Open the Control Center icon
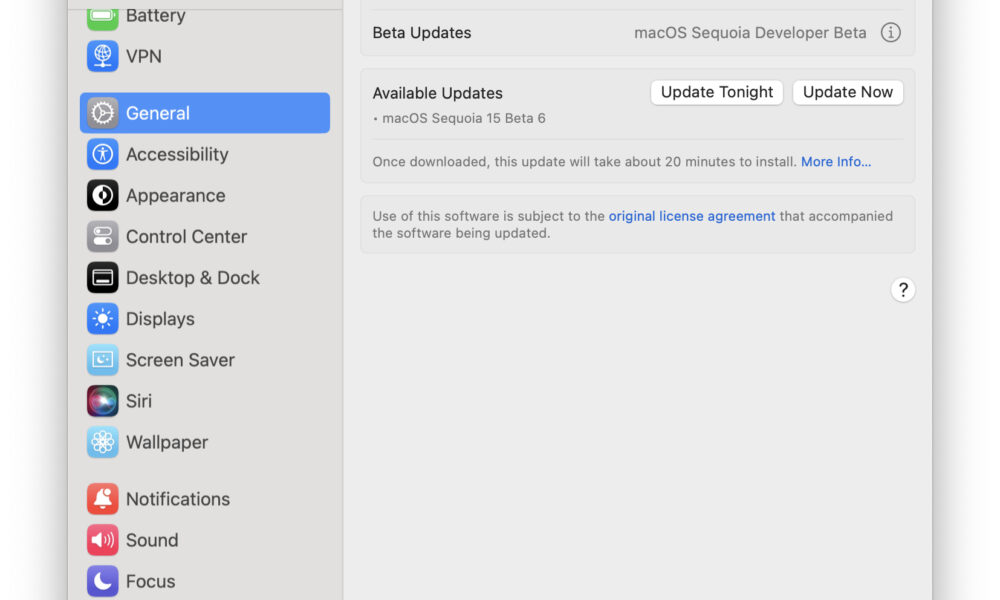Screen dimensions: 1000x600 [x=103, y=237]
